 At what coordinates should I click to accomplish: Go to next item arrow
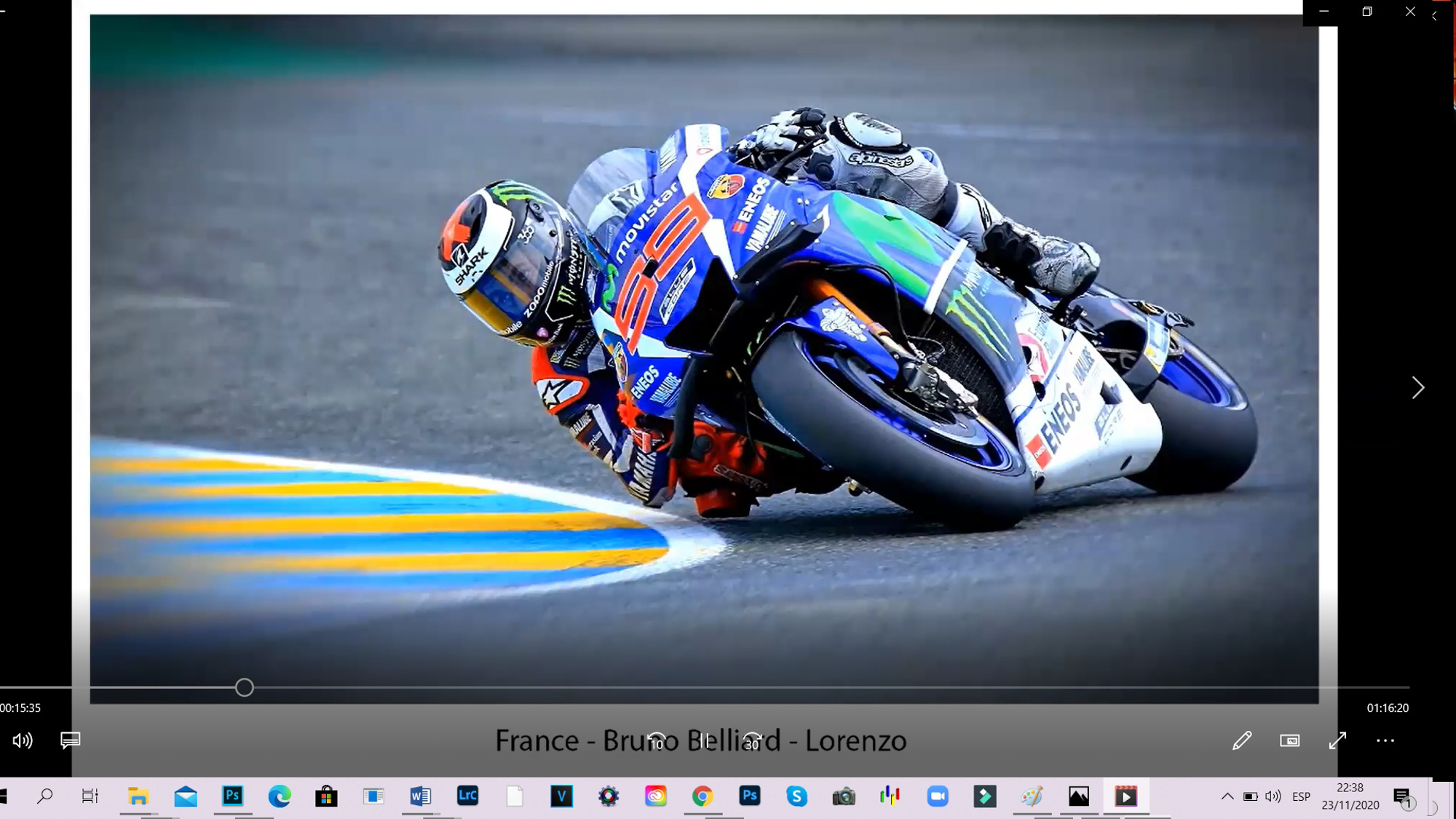click(1417, 387)
